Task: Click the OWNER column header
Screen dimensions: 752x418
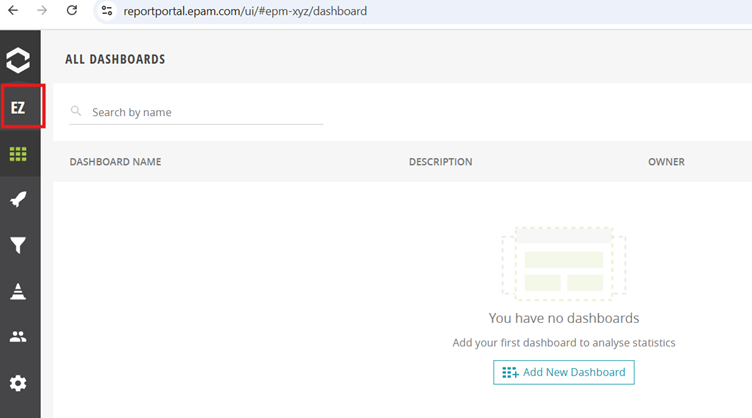Action: pos(666,162)
